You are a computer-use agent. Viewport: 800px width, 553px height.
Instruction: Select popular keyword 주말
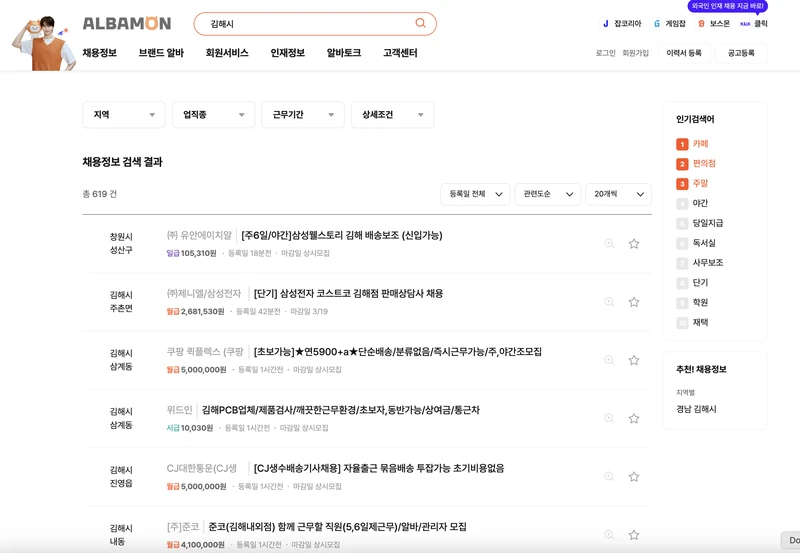click(700, 183)
